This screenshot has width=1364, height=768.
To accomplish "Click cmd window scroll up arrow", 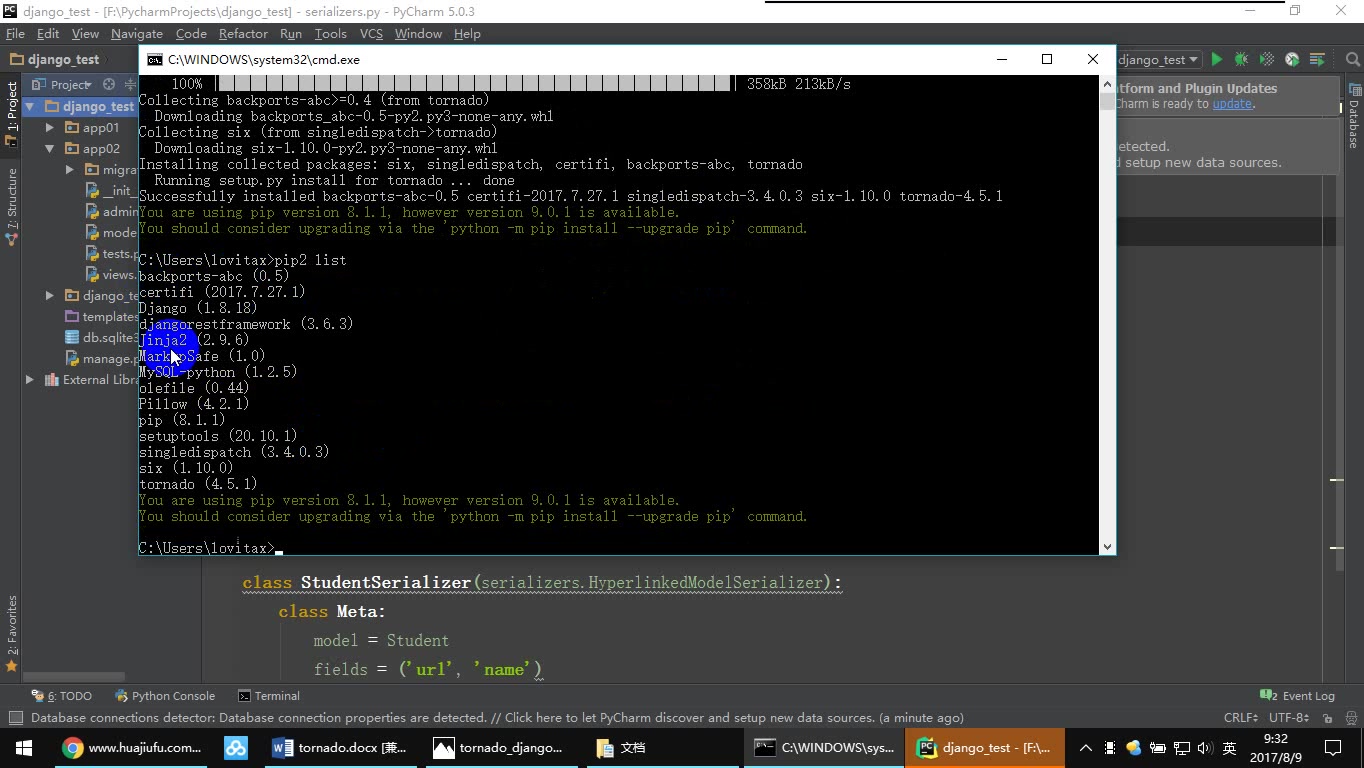I will tap(1107, 84).
